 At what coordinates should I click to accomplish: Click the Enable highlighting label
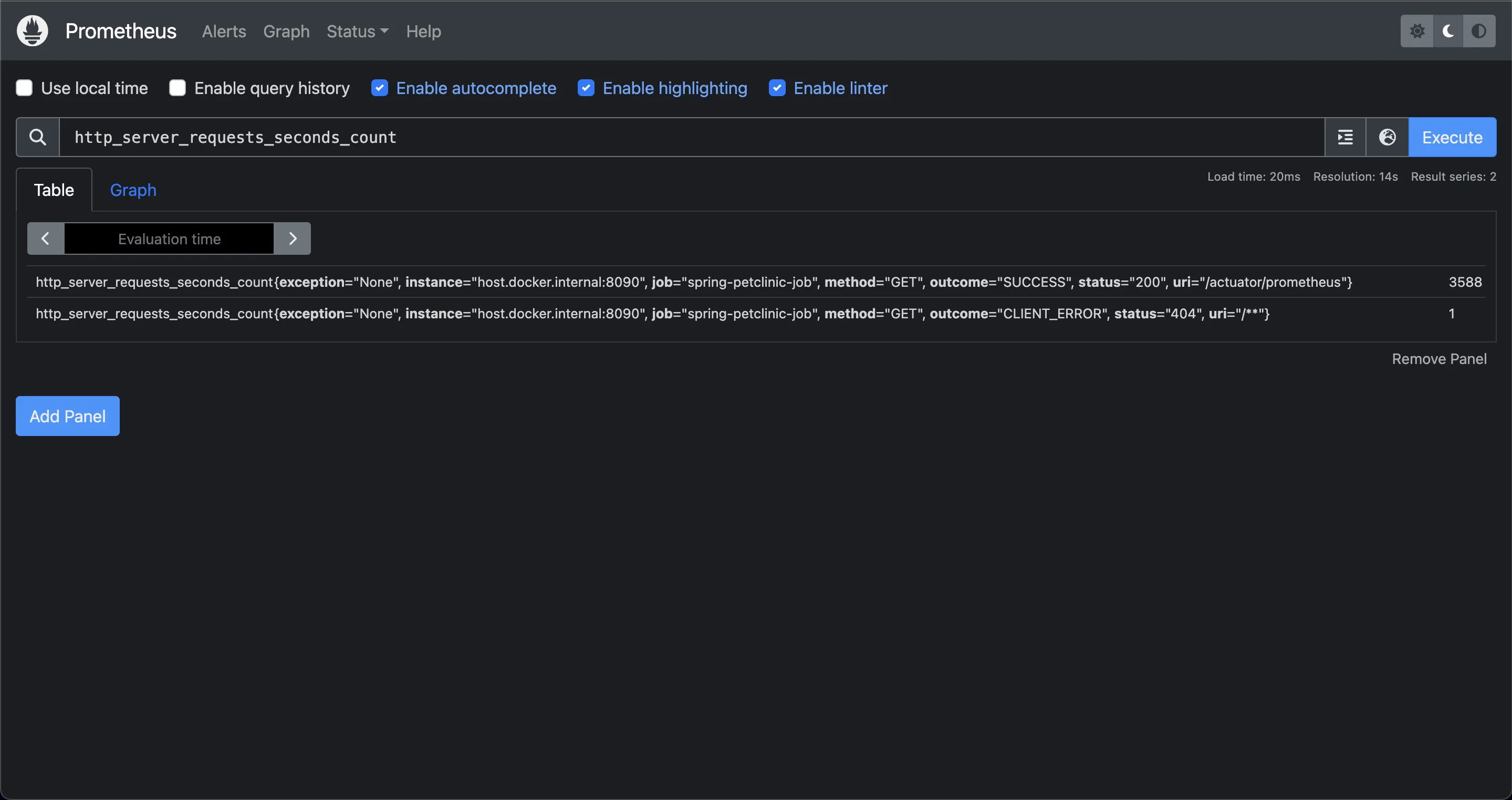click(675, 88)
